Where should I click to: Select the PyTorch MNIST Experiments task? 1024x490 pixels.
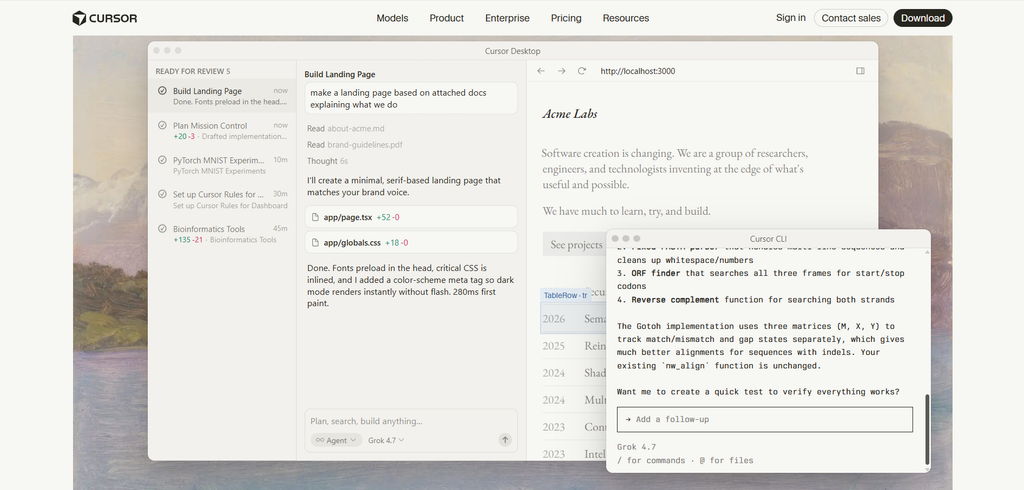[x=222, y=165]
